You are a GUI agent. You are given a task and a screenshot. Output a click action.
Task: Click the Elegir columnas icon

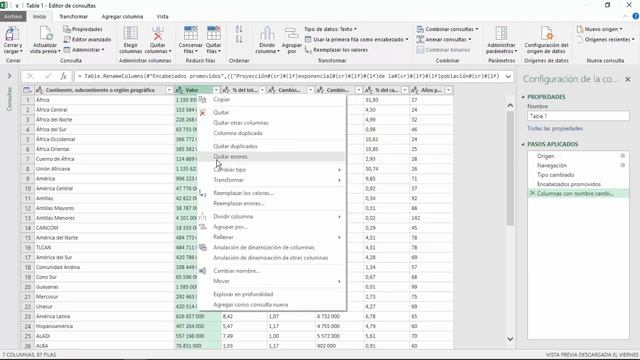coord(131,34)
